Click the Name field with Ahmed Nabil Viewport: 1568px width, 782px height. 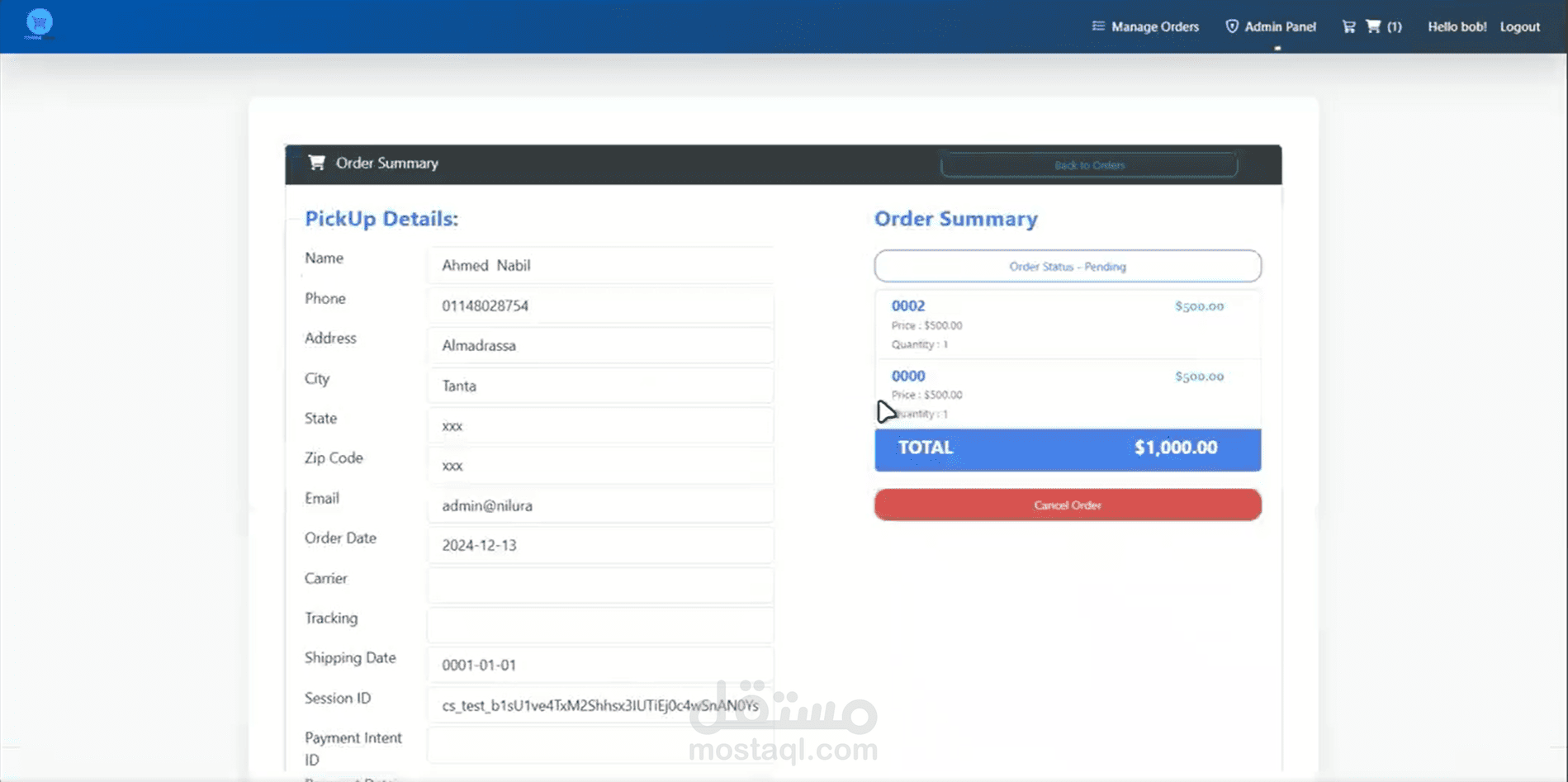click(600, 265)
